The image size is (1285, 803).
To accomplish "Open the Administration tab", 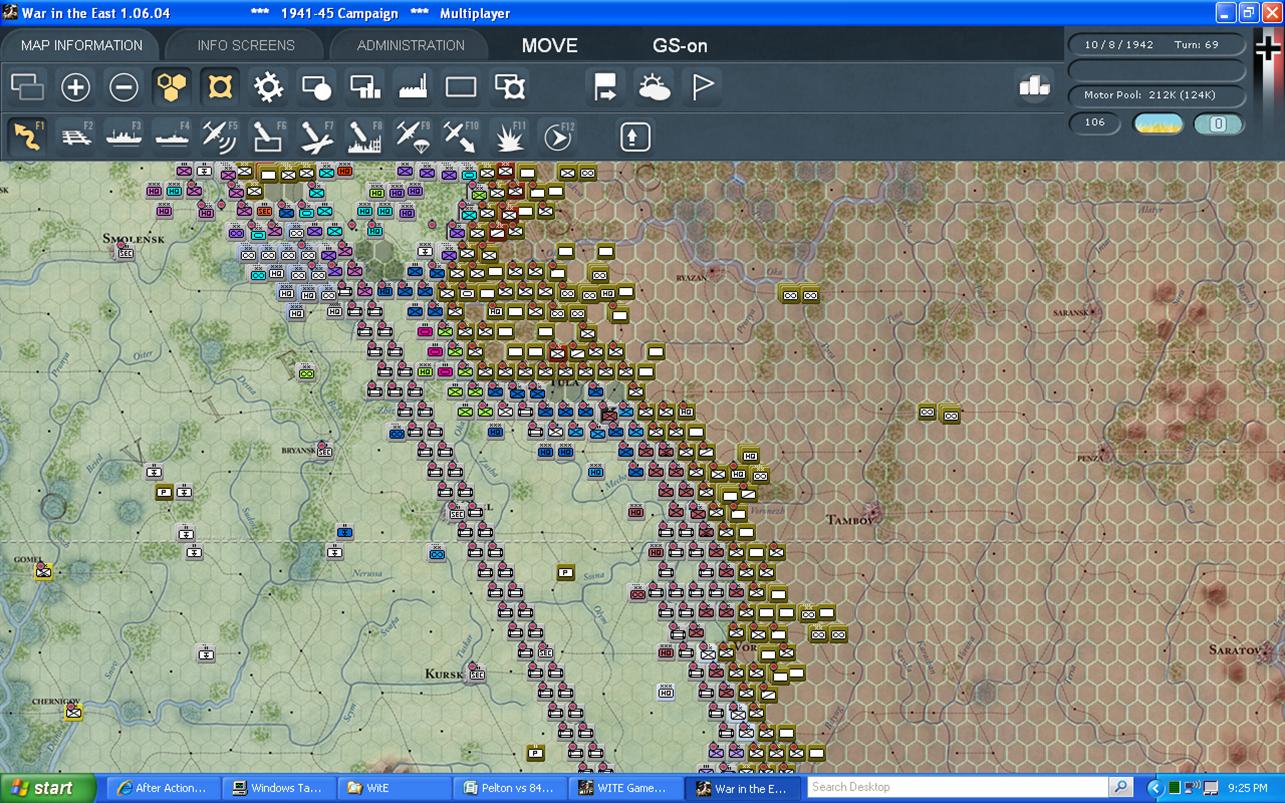I will (x=410, y=45).
